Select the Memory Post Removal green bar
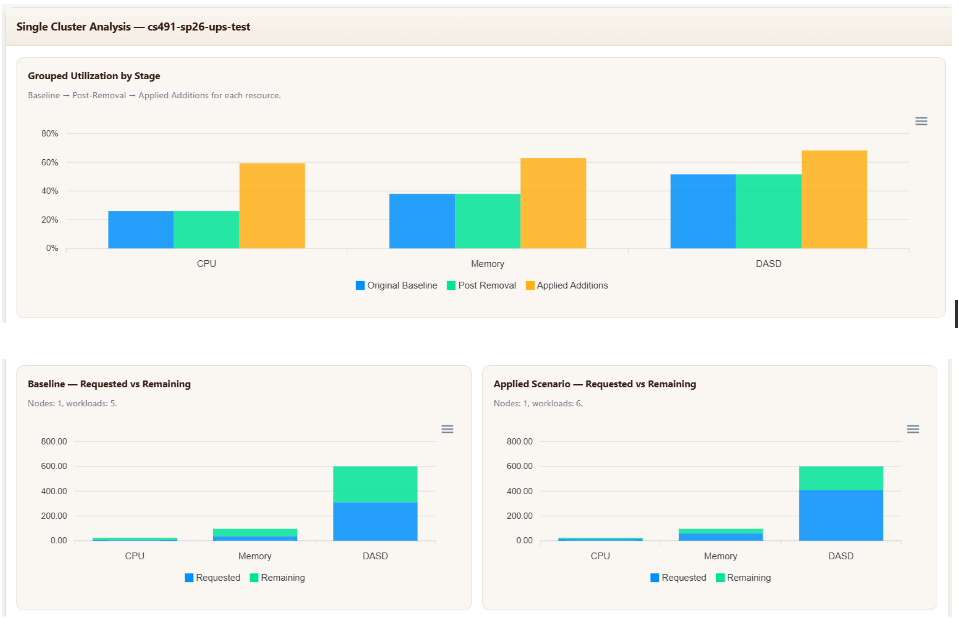The image size is (959, 625). coord(487,221)
